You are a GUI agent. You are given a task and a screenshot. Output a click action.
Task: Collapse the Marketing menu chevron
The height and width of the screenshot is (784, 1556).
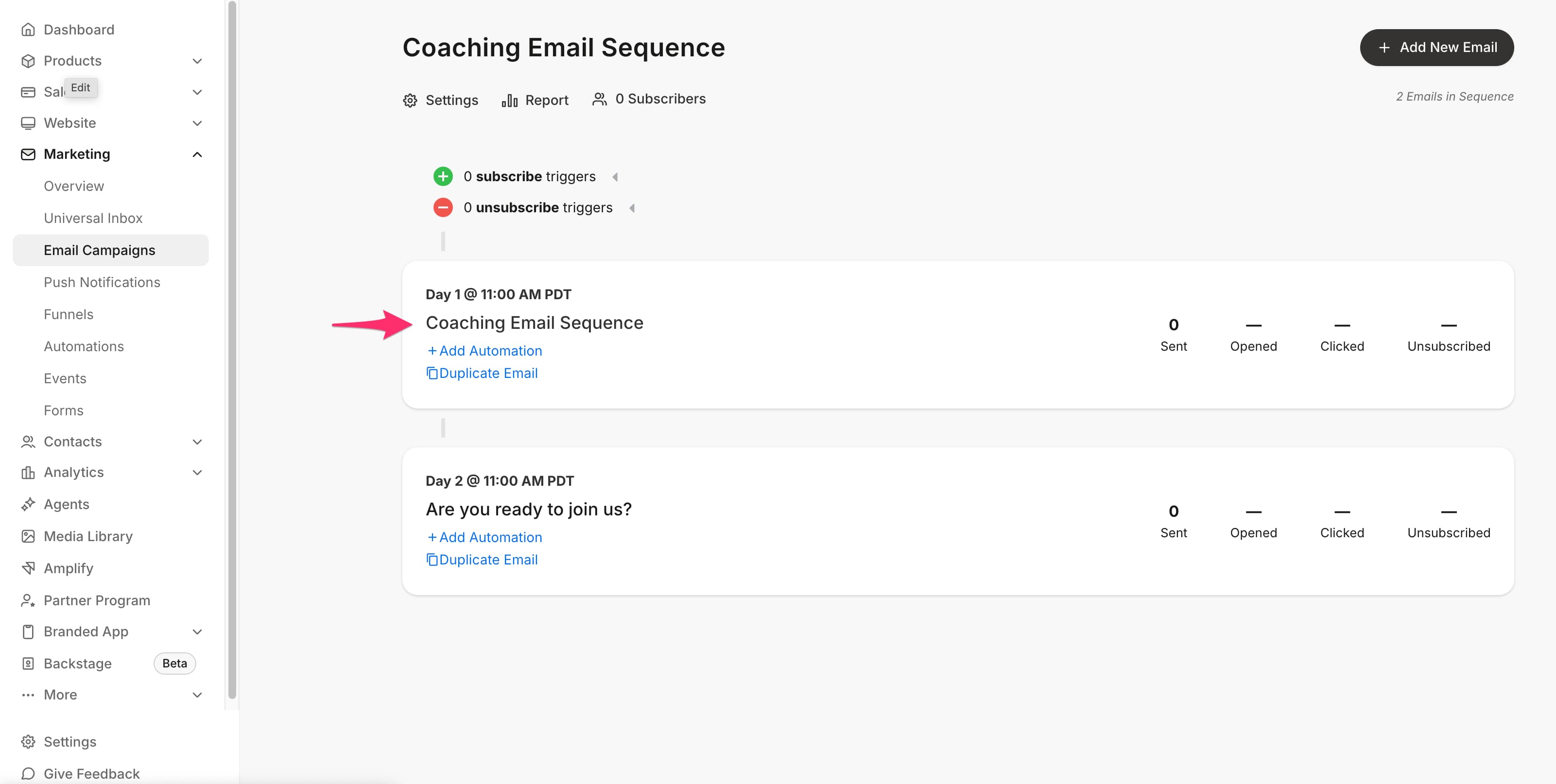tap(197, 154)
